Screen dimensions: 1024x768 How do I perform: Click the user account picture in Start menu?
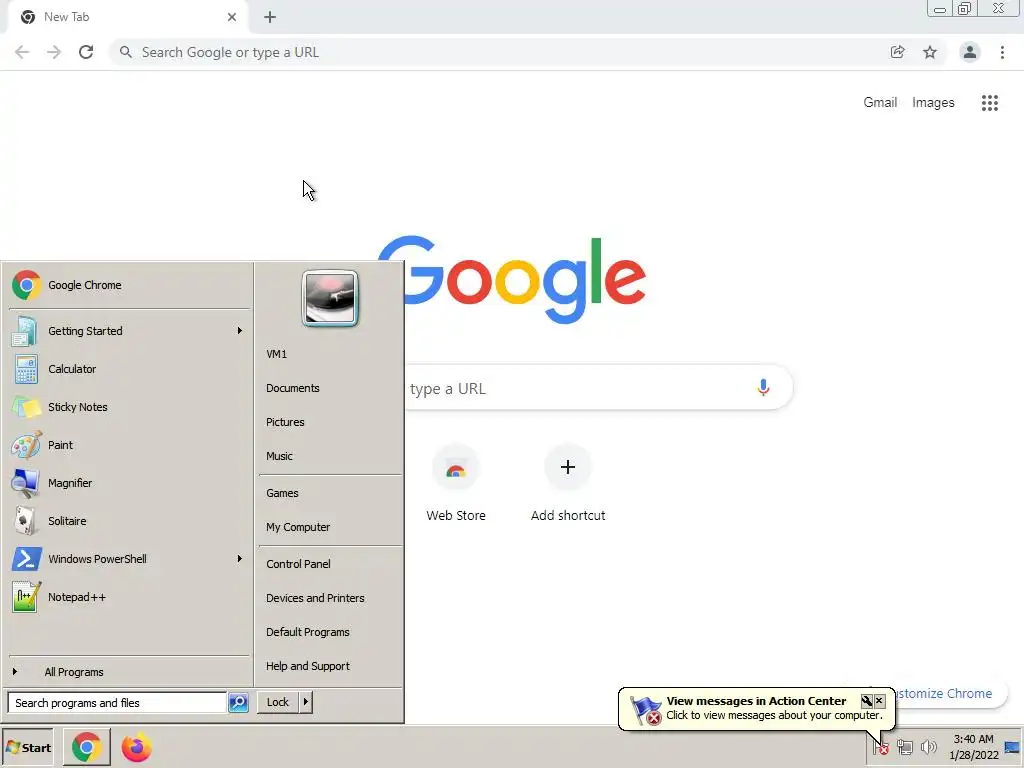330,298
